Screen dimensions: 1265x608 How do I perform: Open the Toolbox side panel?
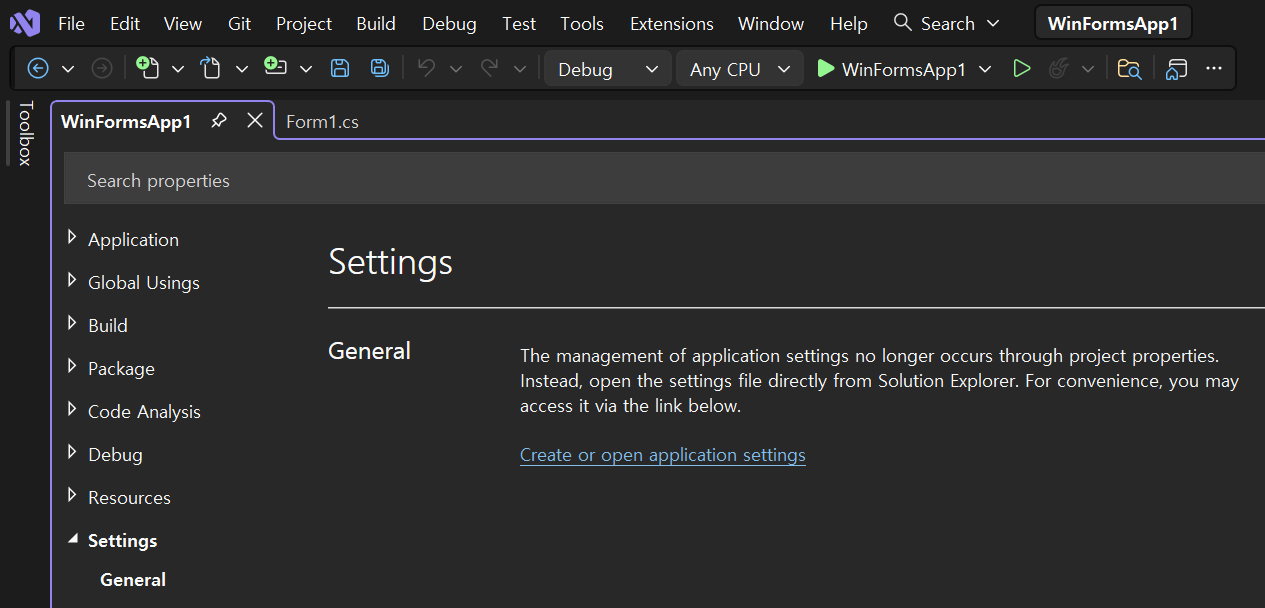26,133
